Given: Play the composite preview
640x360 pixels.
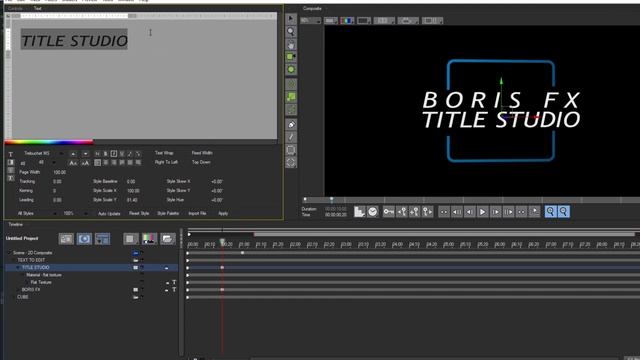Looking at the screenshot, I should point(482,212).
